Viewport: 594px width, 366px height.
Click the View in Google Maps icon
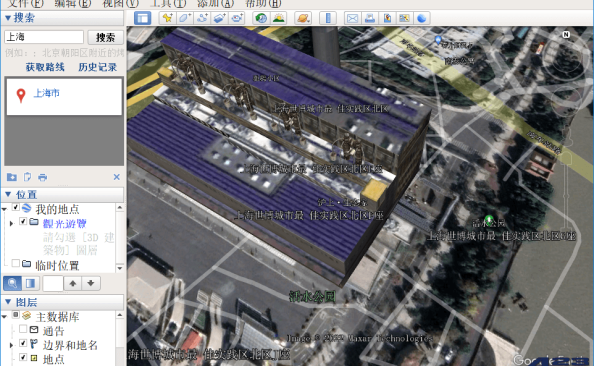(x=404, y=18)
